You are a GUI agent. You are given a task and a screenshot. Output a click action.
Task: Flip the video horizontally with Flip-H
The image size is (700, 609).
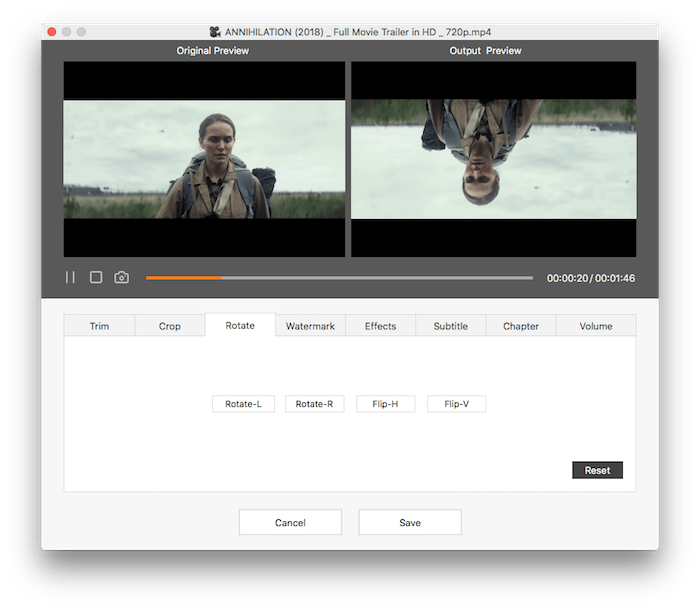click(385, 404)
